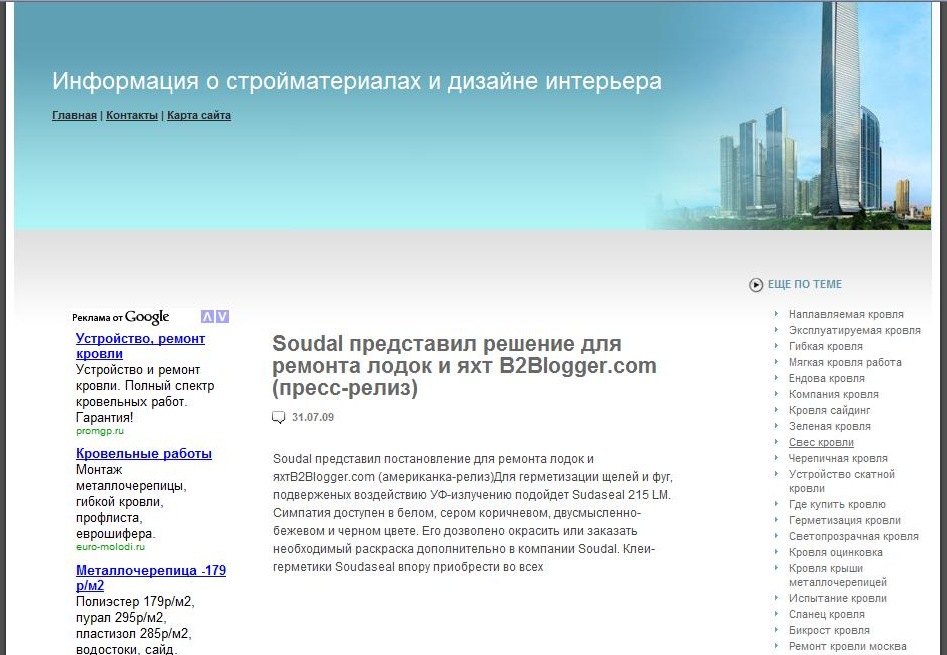
Task: Open the underlined Свес кровли link
Action: (x=821, y=442)
